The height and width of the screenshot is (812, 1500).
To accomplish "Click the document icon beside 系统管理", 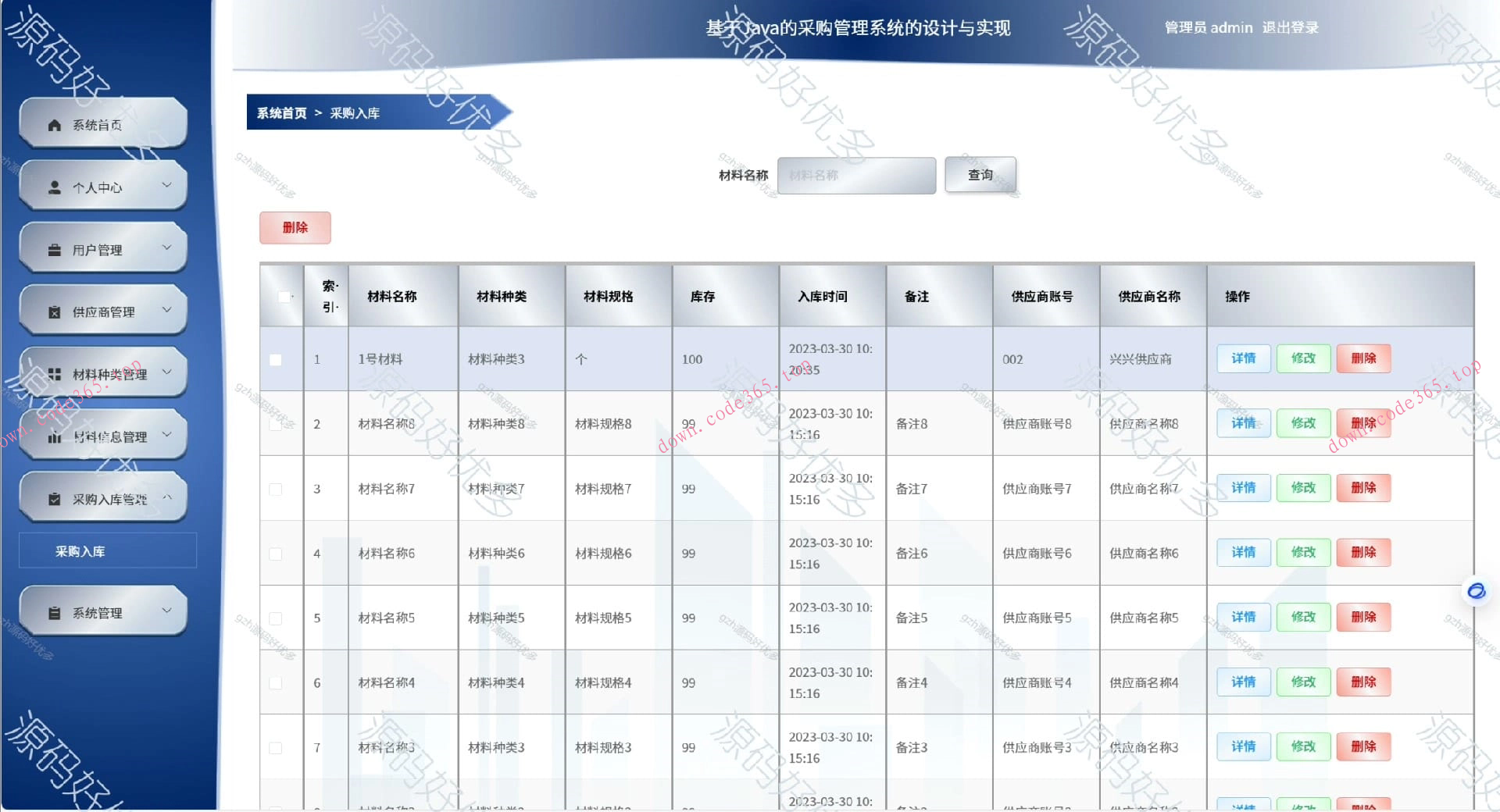I will pos(53,612).
